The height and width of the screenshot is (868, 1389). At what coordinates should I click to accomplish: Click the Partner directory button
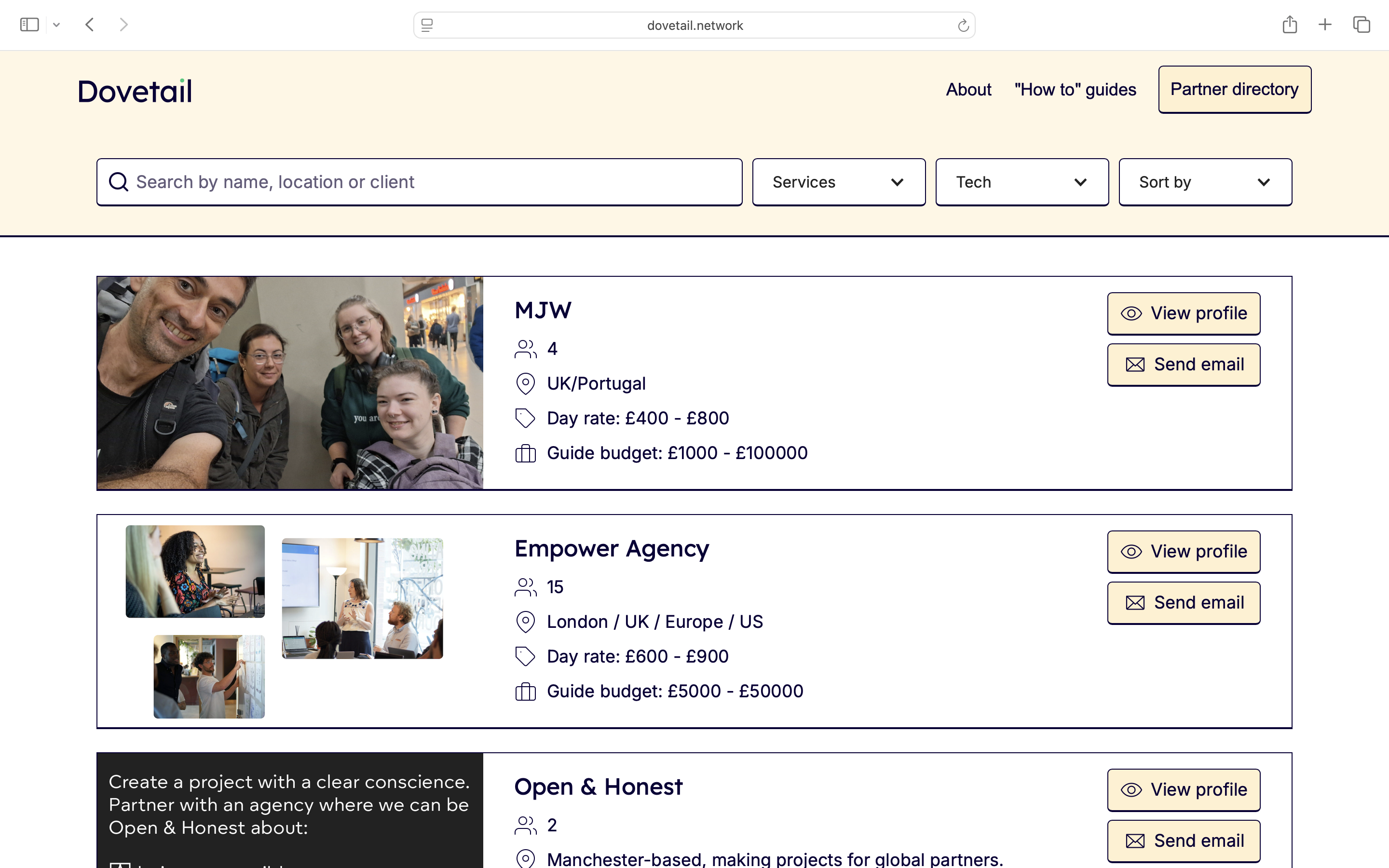point(1234,90)
